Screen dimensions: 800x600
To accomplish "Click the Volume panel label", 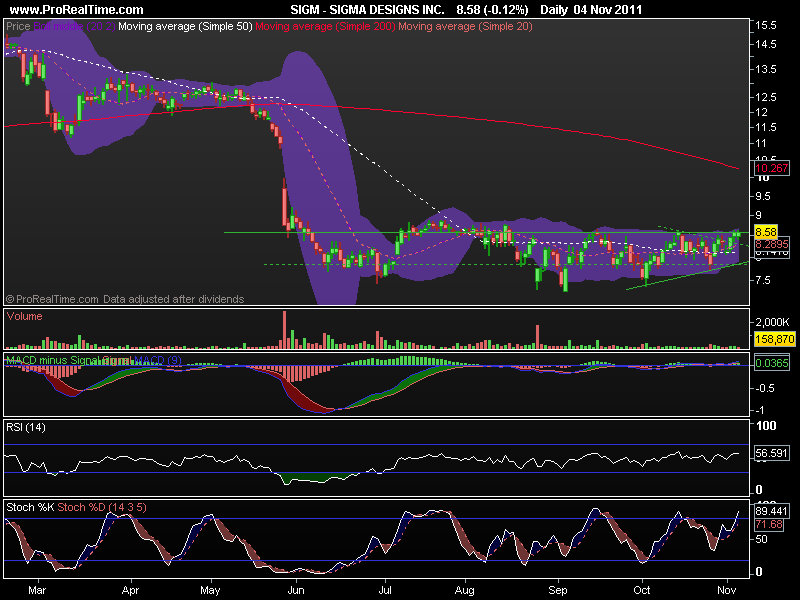I will coord(24,316).
